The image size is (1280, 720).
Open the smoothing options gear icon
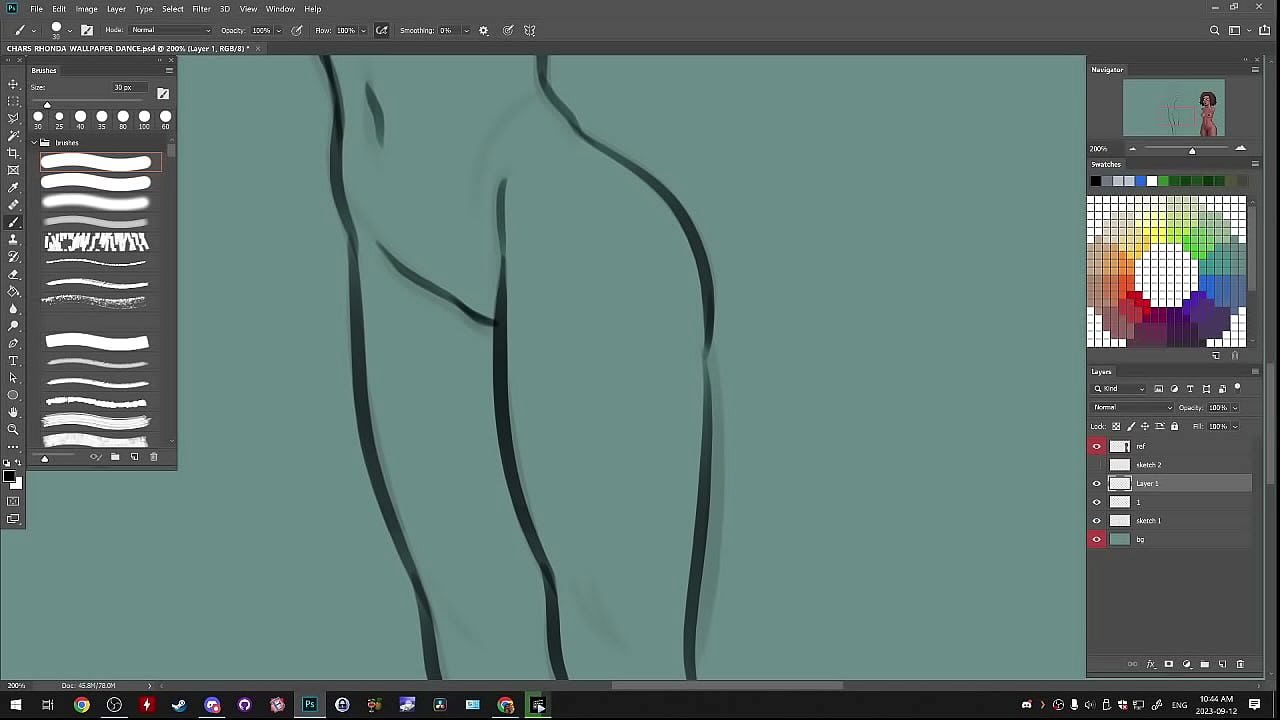coord(484,30)
